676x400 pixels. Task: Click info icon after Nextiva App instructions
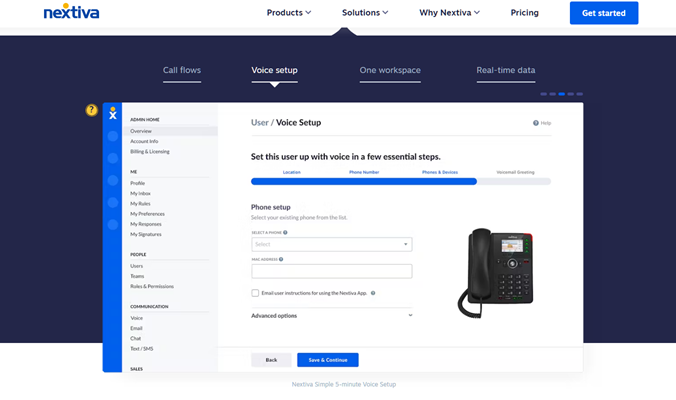tap(373, 293)
